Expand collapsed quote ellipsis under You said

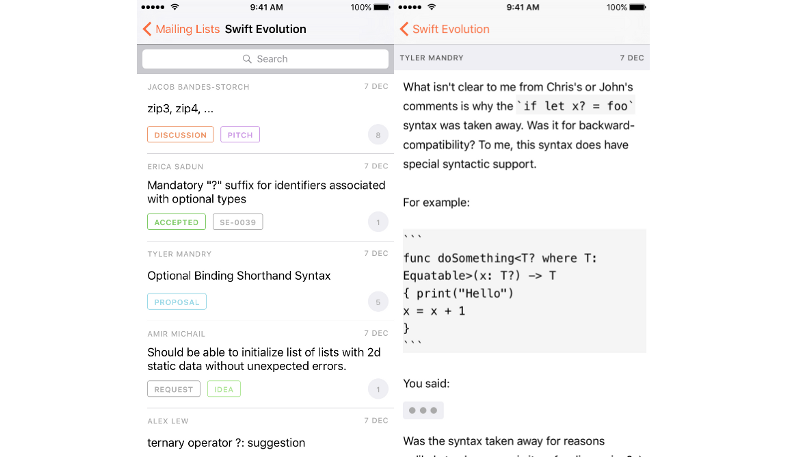423,410
